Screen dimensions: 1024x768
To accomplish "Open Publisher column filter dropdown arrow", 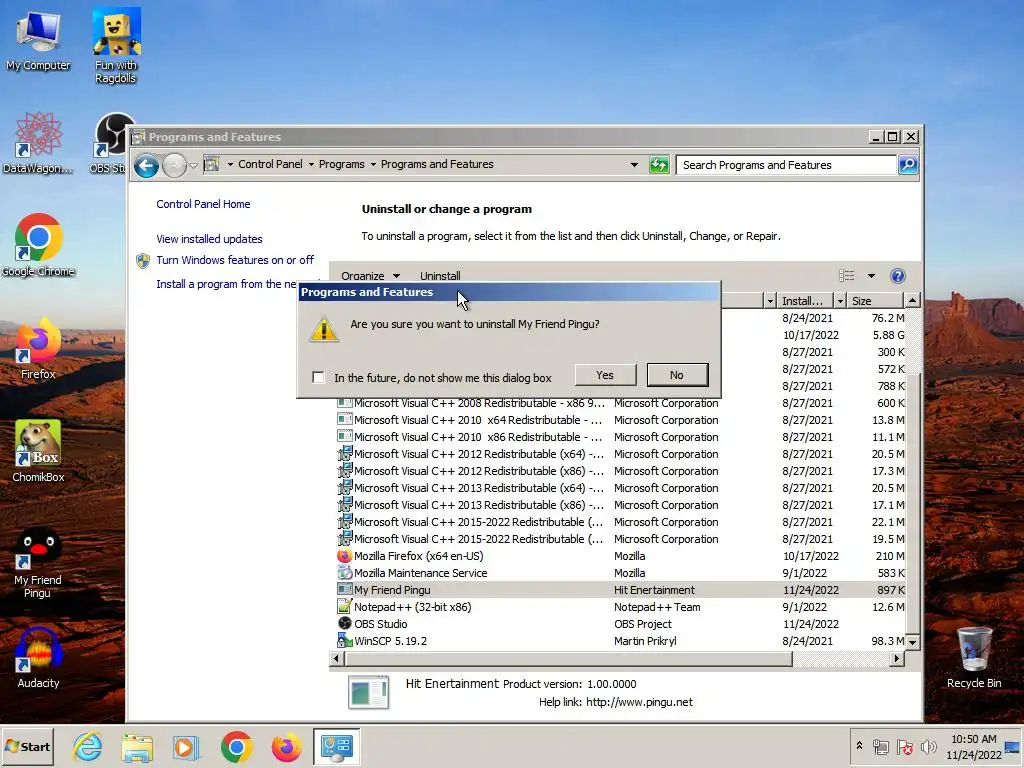I will [770, 301].
